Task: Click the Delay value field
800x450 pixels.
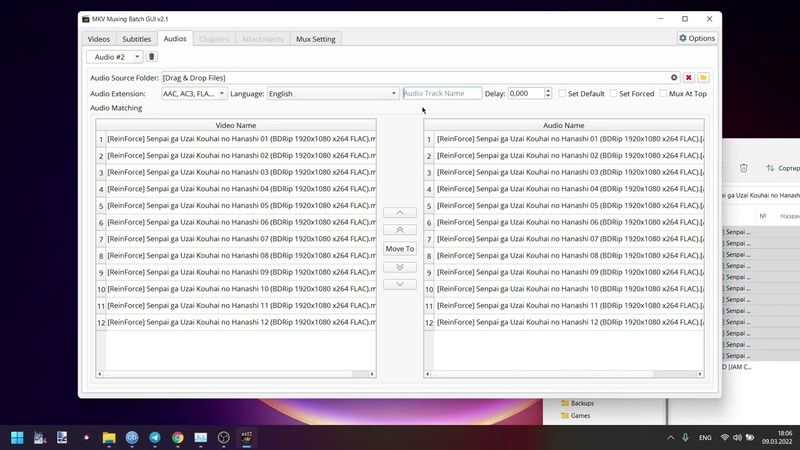Action: point(526,93)
